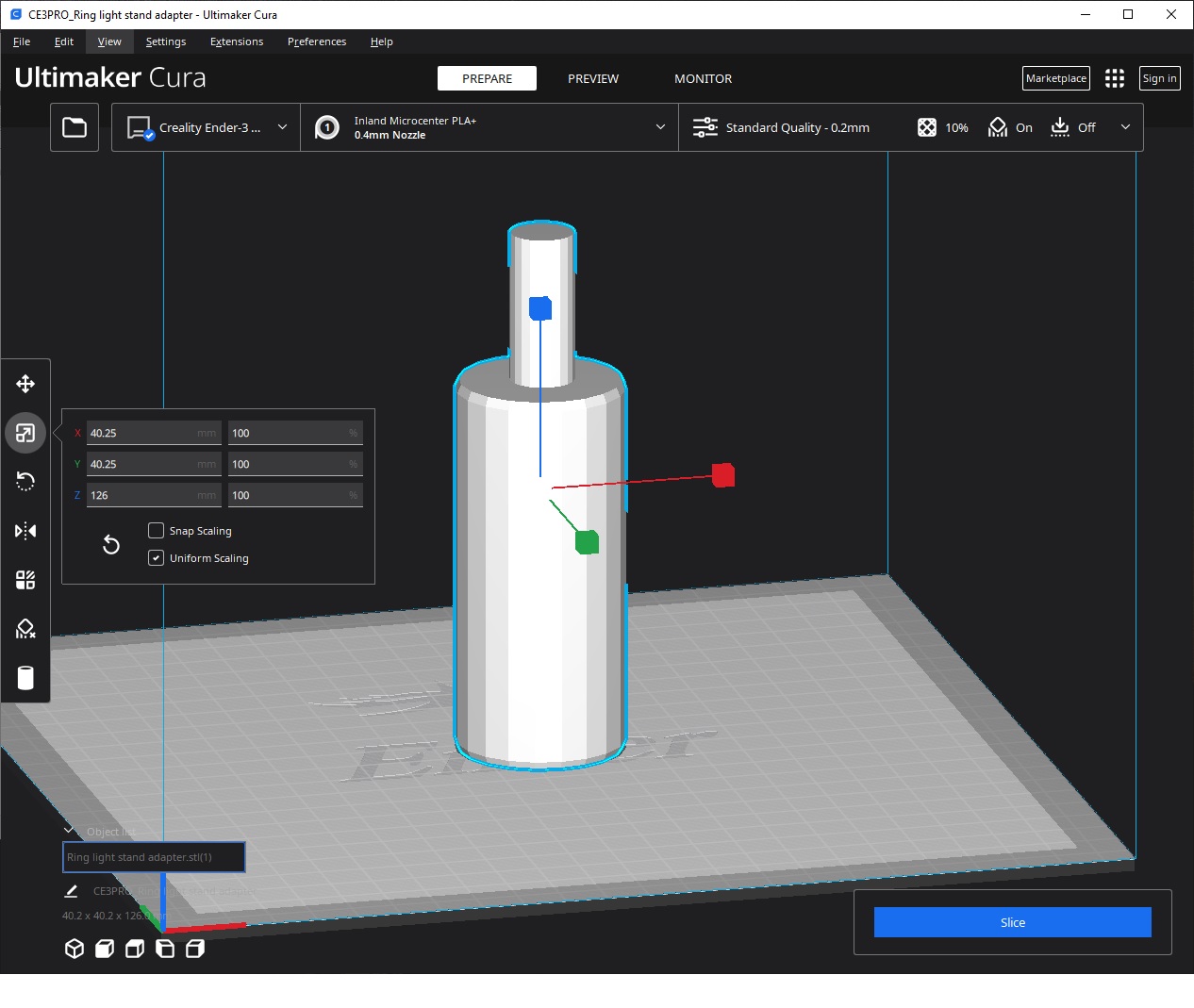This screenshot has height=1008, width=1194.
Task: Switch to top view cube
Action: (135, 949)
